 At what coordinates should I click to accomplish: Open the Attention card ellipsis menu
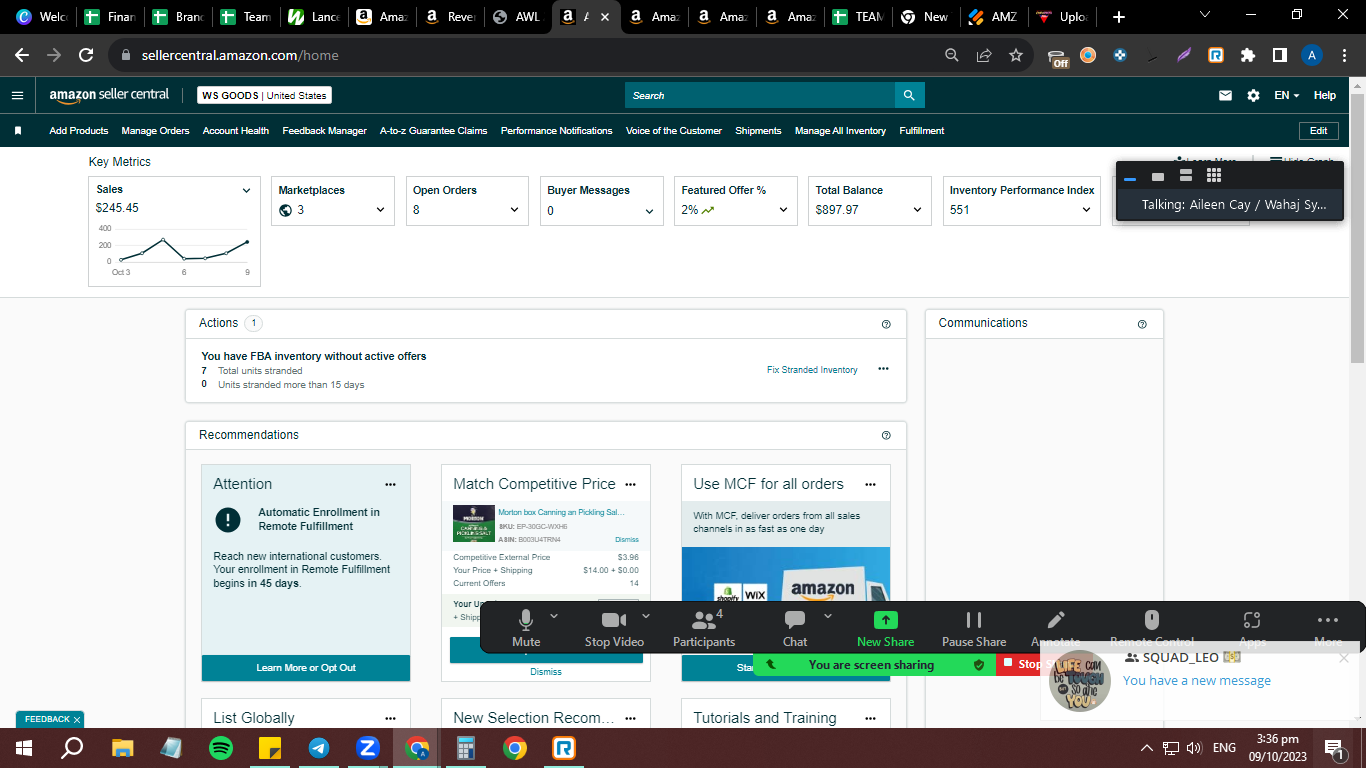[390, 484]
